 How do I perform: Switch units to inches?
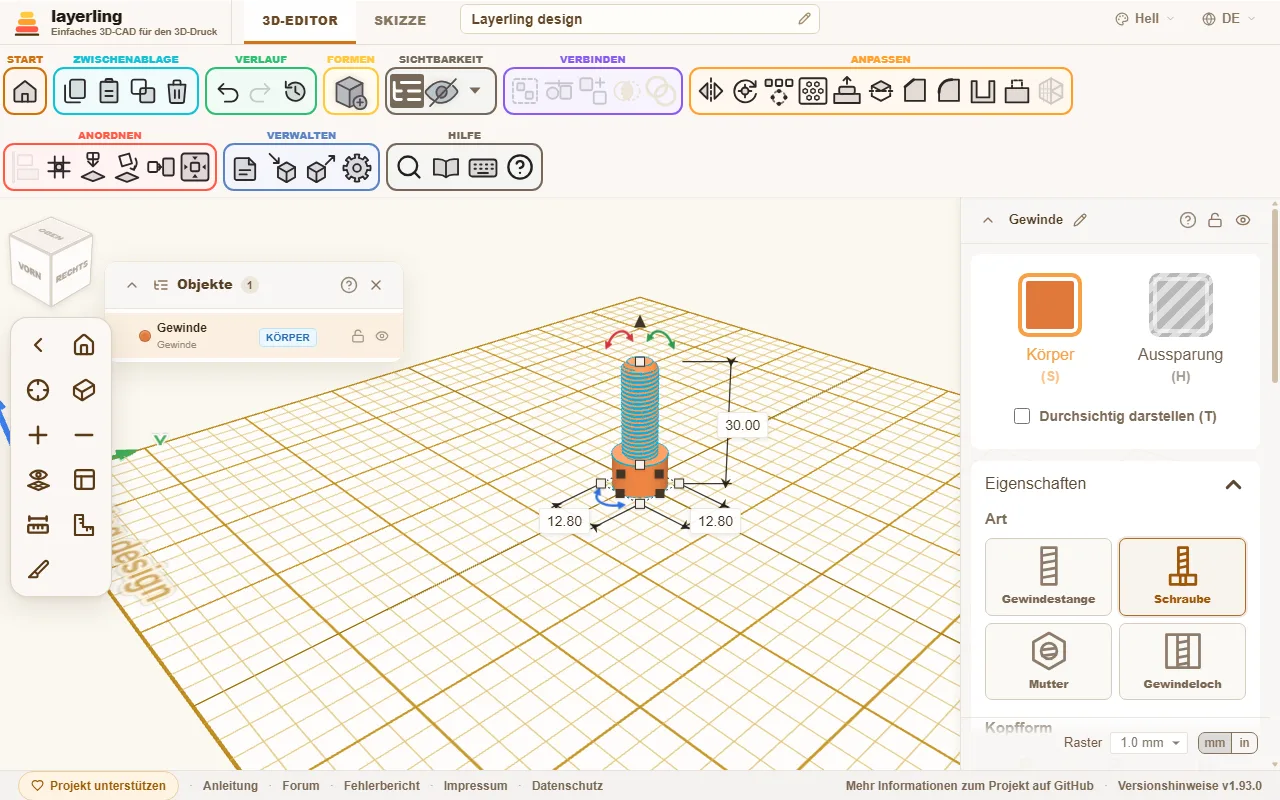[x=1245, y=743]
